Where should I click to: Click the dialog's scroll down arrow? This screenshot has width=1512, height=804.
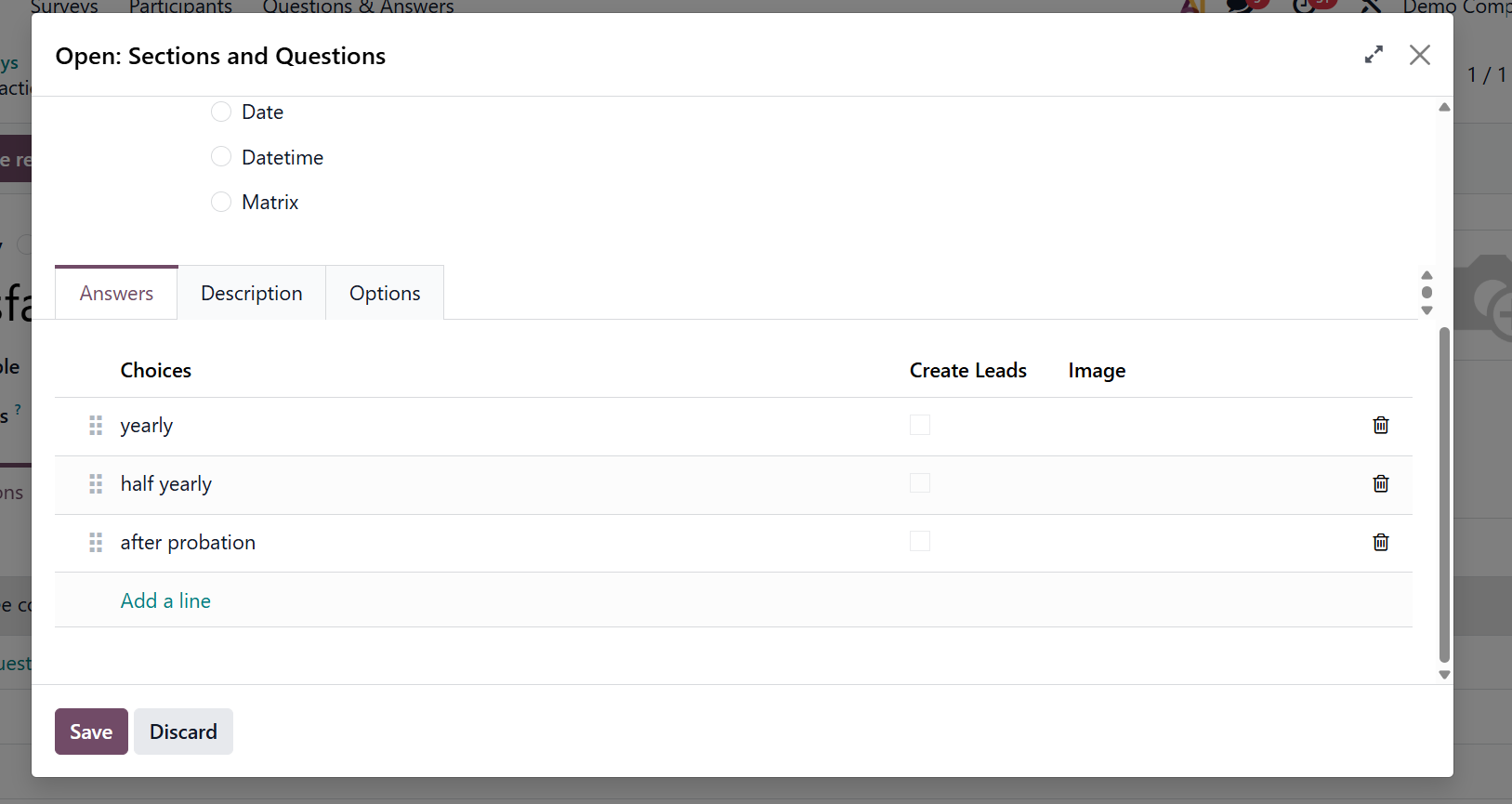pyautogui.click(x=1444, y=675)
